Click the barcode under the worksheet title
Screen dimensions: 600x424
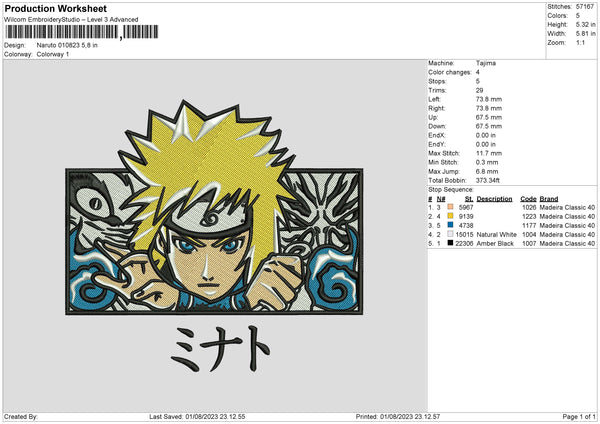click(81, 32)
